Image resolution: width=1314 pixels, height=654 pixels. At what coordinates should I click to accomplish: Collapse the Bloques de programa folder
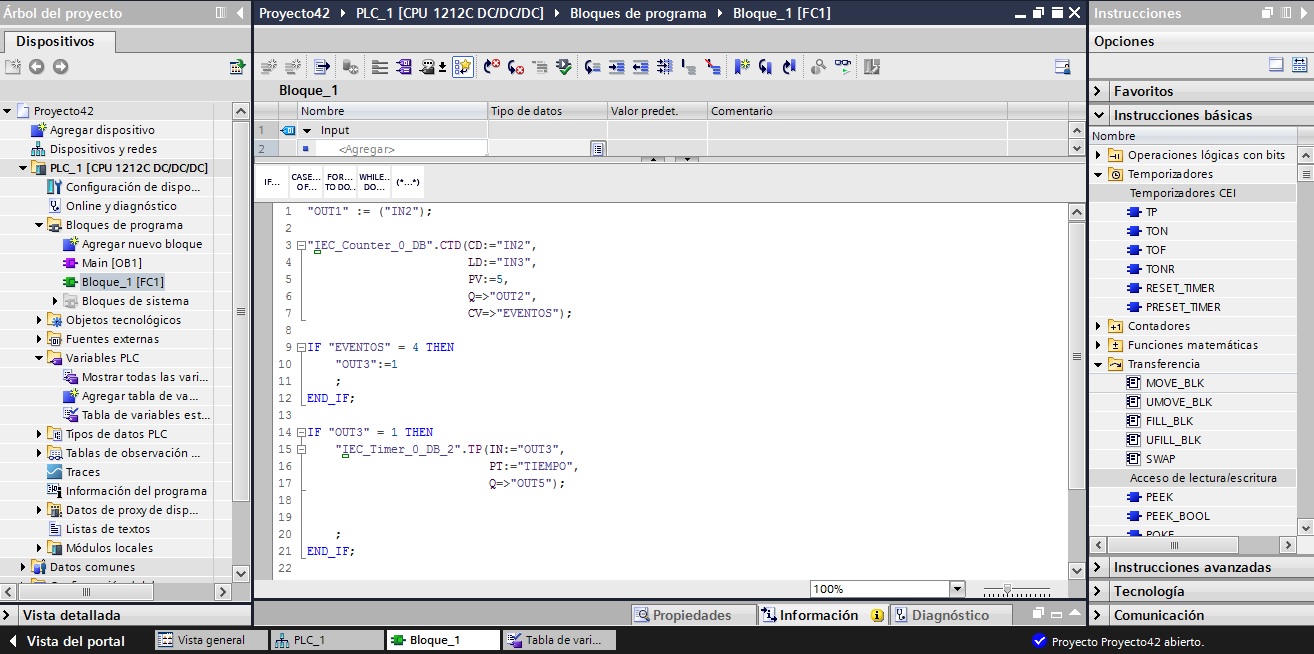(x=39, y=225)
